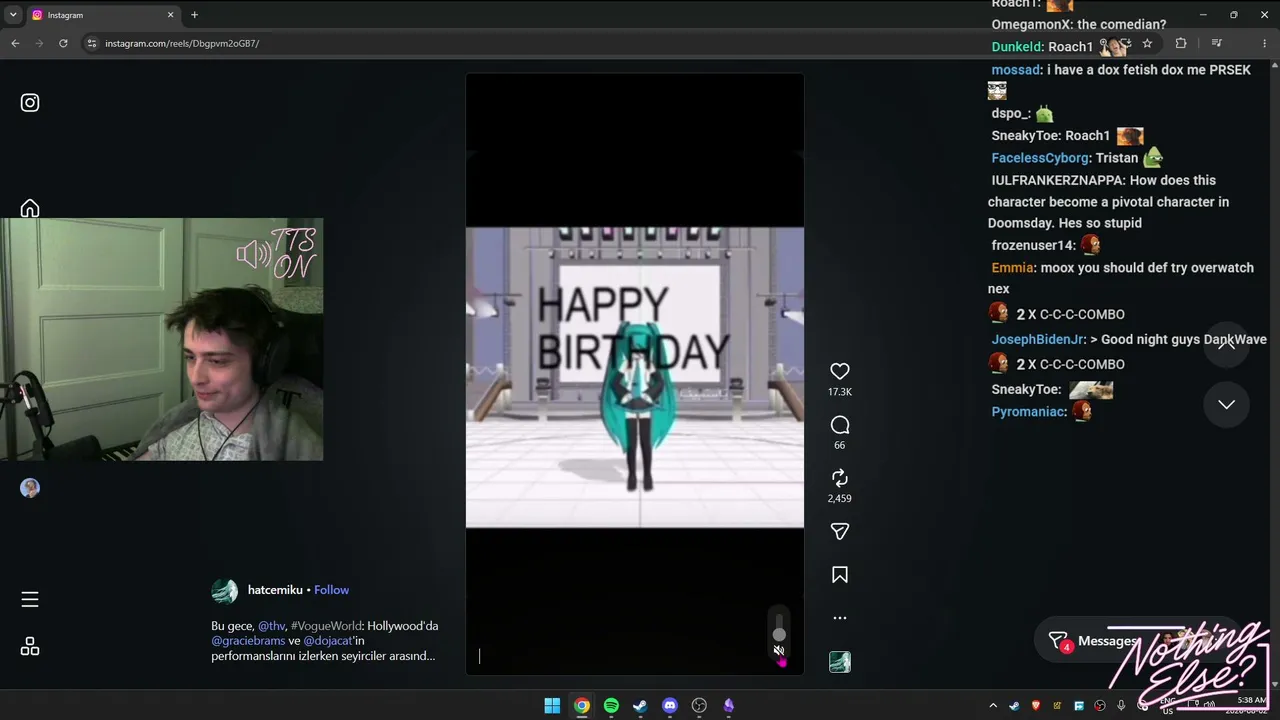The width and height of the screenshot is (1280, 720).
Task: Share the reel via paper plane icon
Action: [x=840, y=531]
